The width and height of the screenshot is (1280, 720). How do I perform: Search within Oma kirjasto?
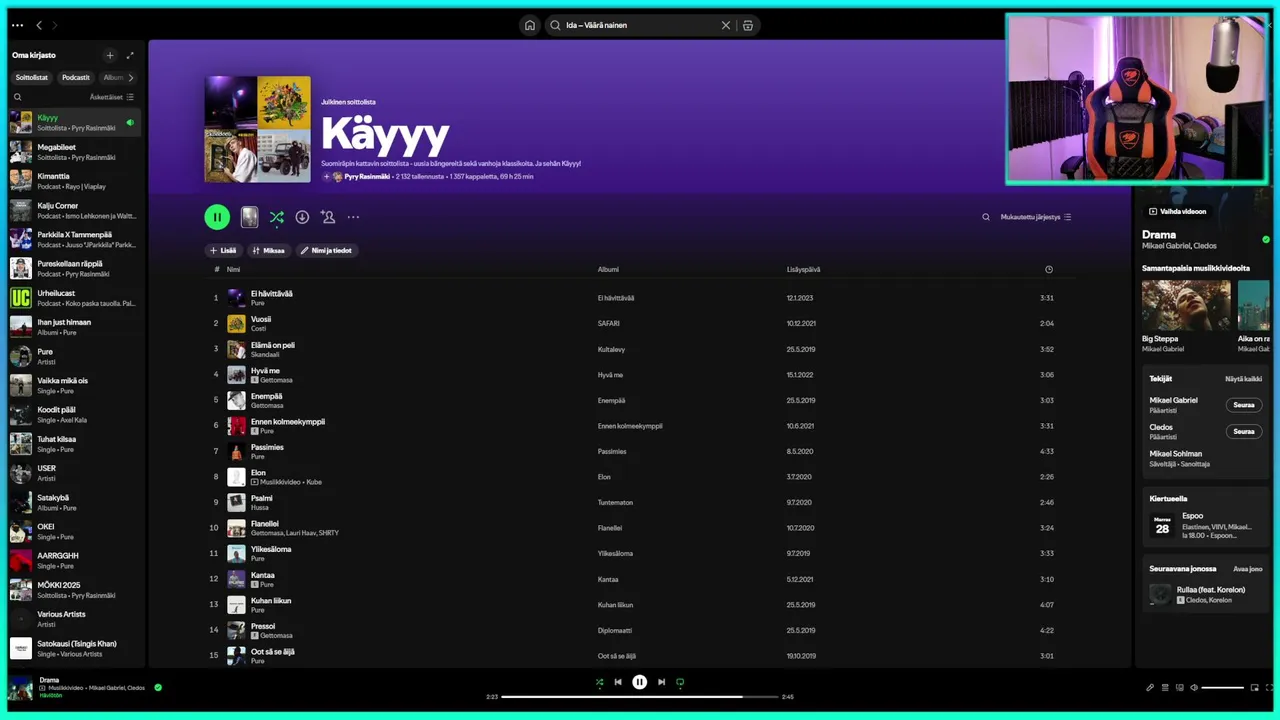click(17, 97)
